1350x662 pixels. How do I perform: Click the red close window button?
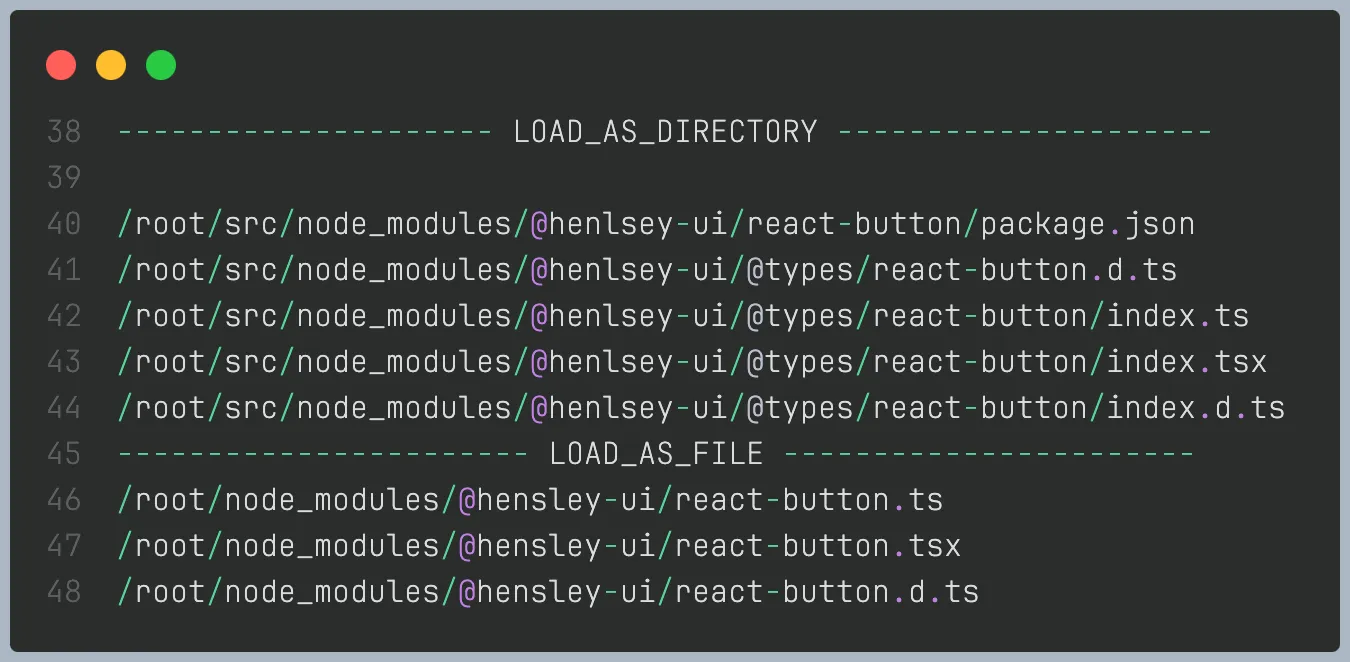[61, 66]
